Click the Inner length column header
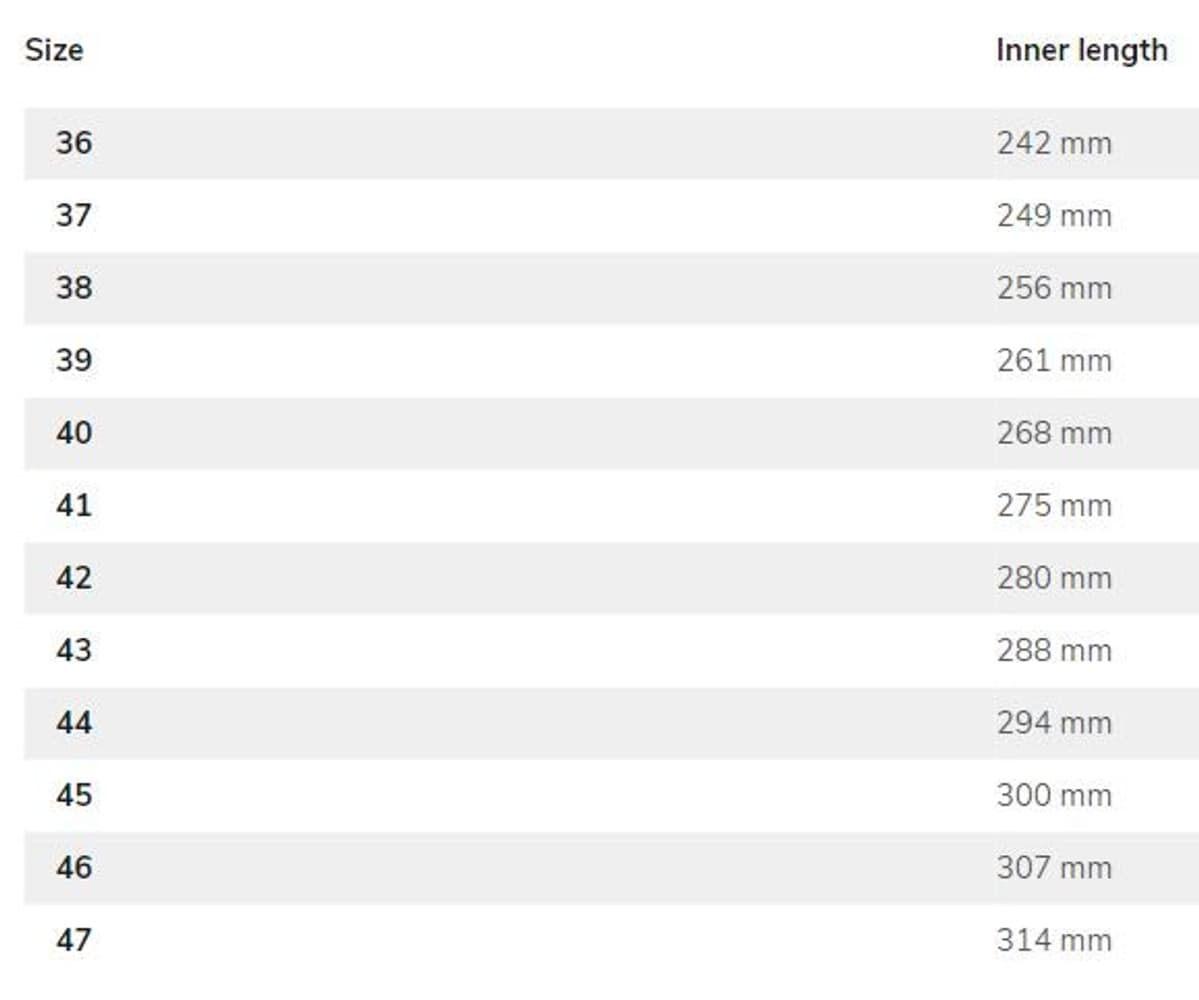 1081,50
